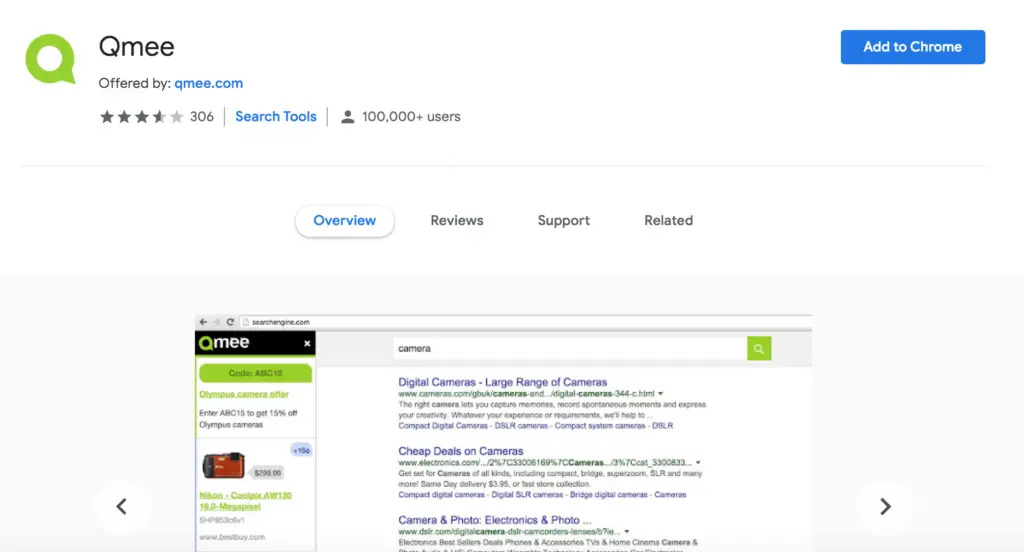Click the user silhouette icon
The width and height of the screenshot is (1024, 552).
(347, 117)
